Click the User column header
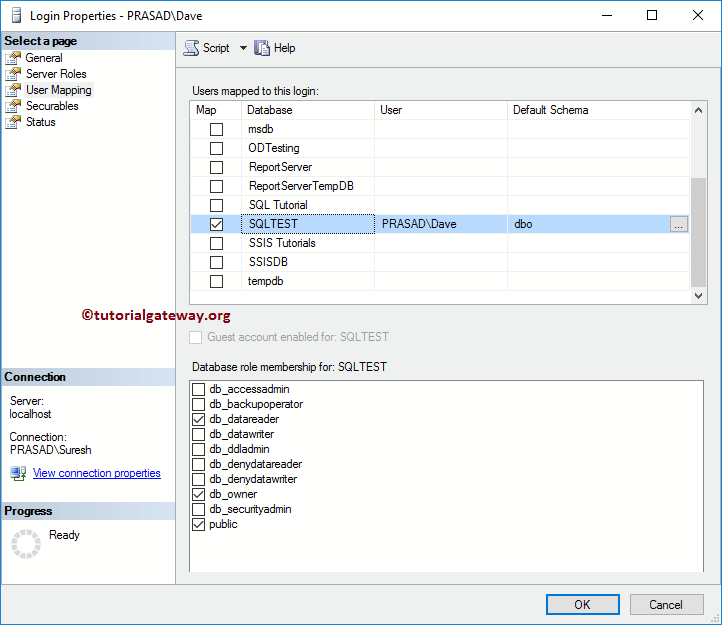 441,110
